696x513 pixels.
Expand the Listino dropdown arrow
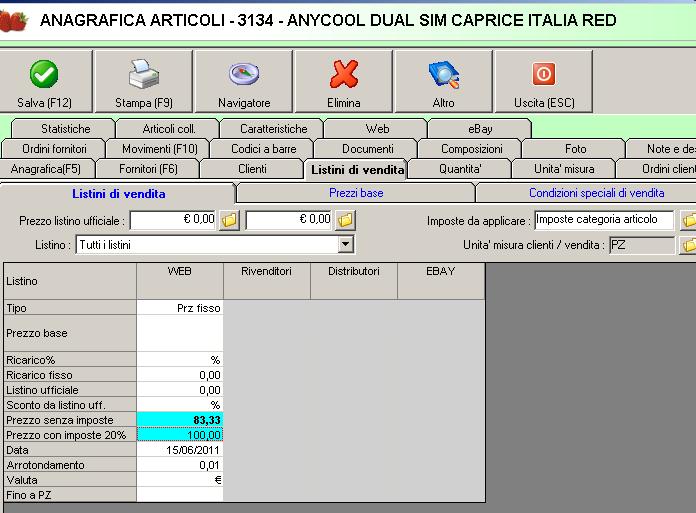click(x=345, y=245)
